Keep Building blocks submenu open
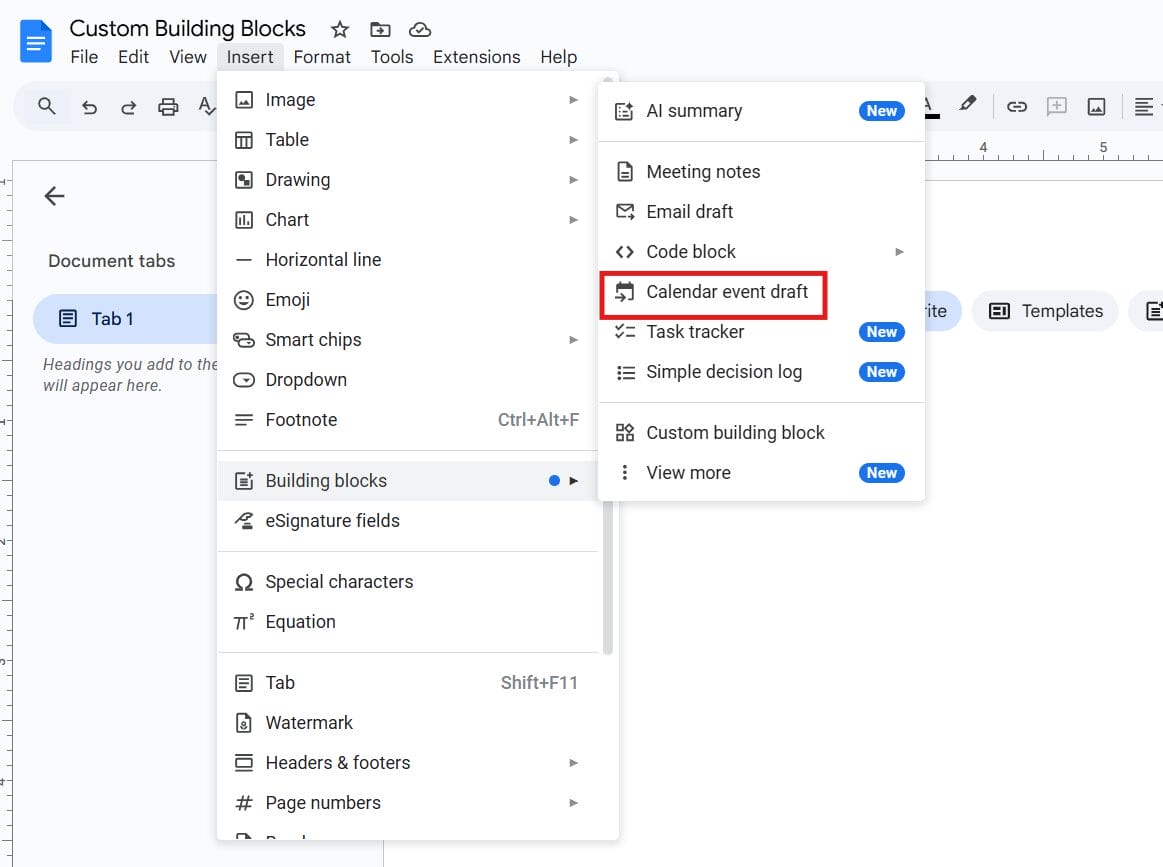 coord(407,481)
